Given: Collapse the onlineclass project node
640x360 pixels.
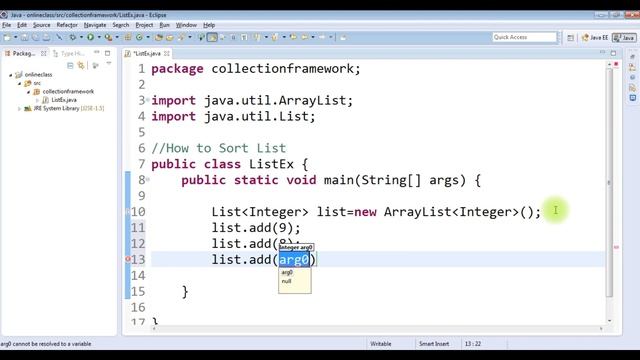Looking at the screenshot, I should pos(11,75).
